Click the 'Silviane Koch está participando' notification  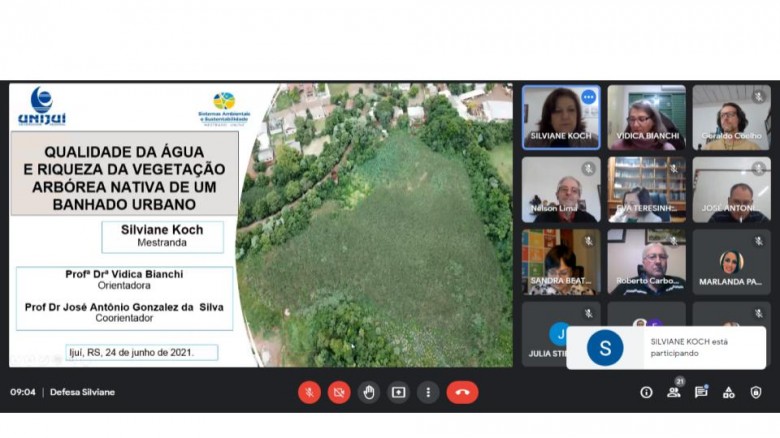click(666, 347)
